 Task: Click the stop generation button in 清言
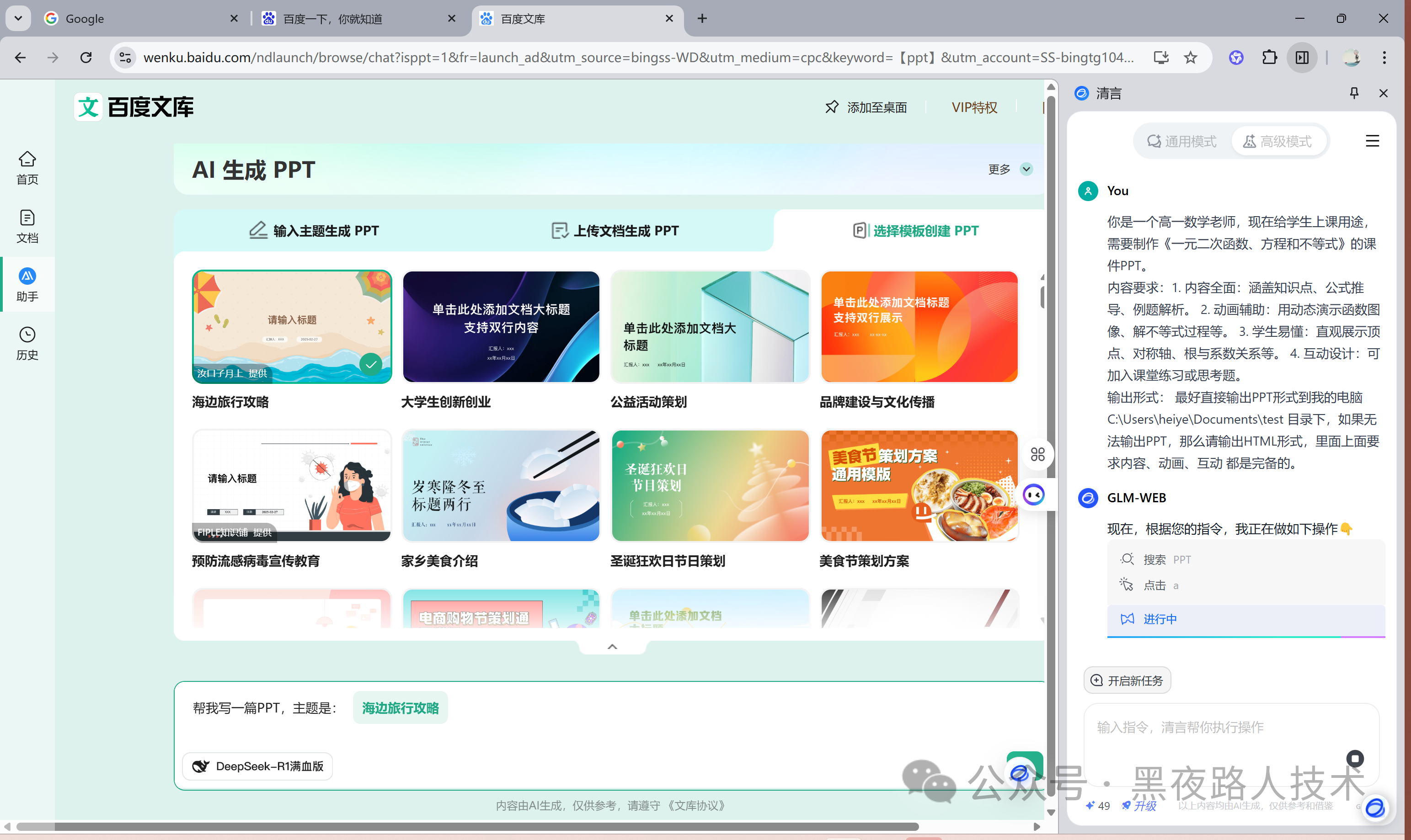[x=1355, y=759]
